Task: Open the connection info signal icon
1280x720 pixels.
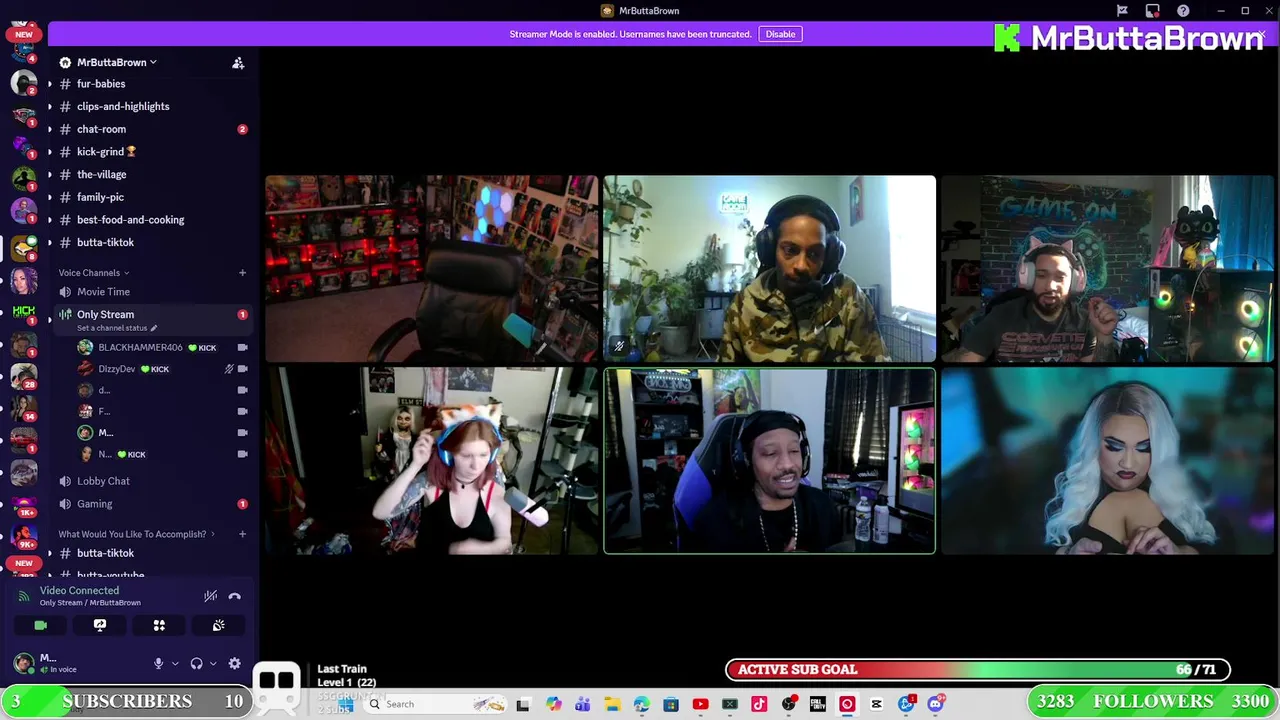Action: tap(24, 596)
